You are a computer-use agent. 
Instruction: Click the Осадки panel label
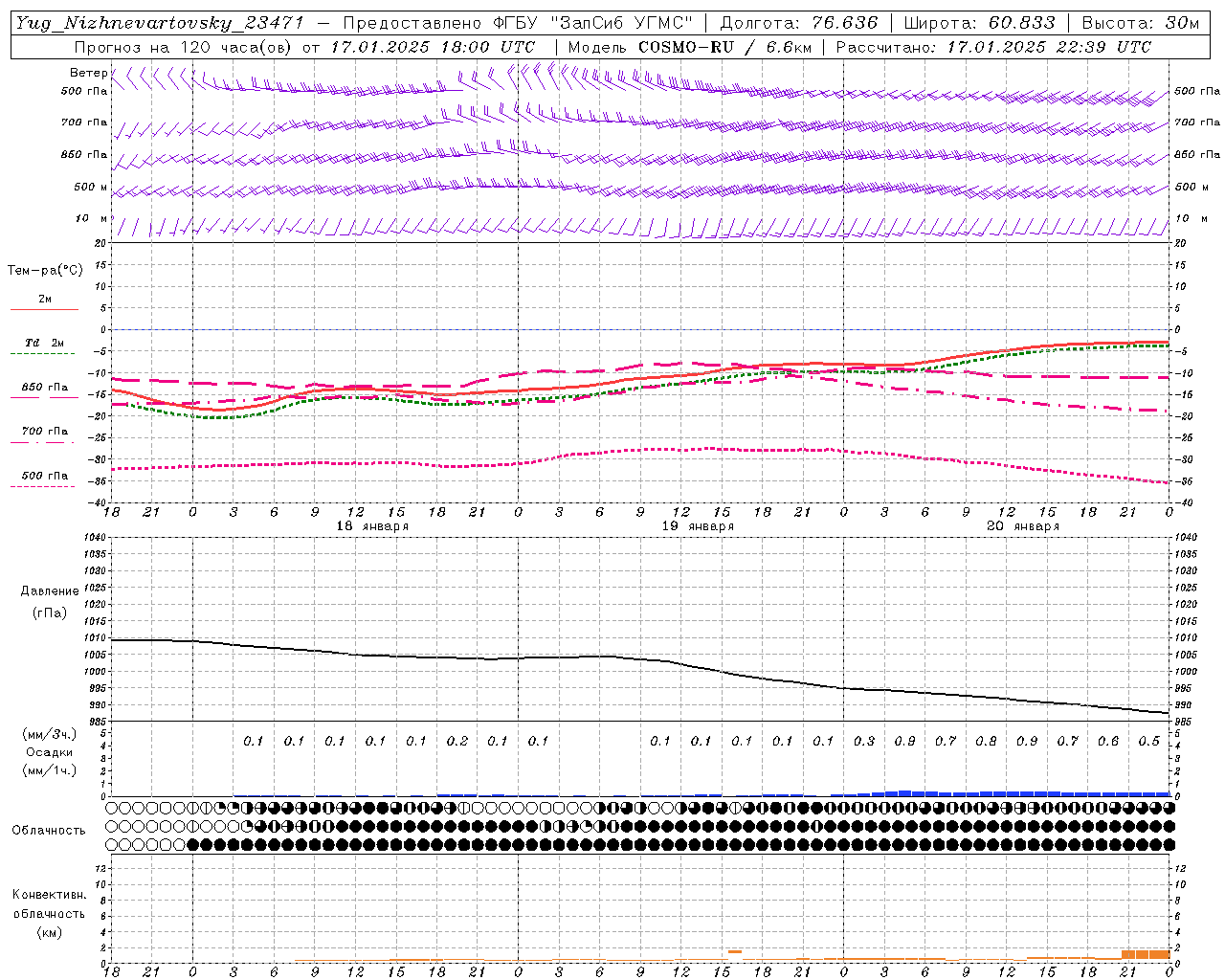pos(50,752)
